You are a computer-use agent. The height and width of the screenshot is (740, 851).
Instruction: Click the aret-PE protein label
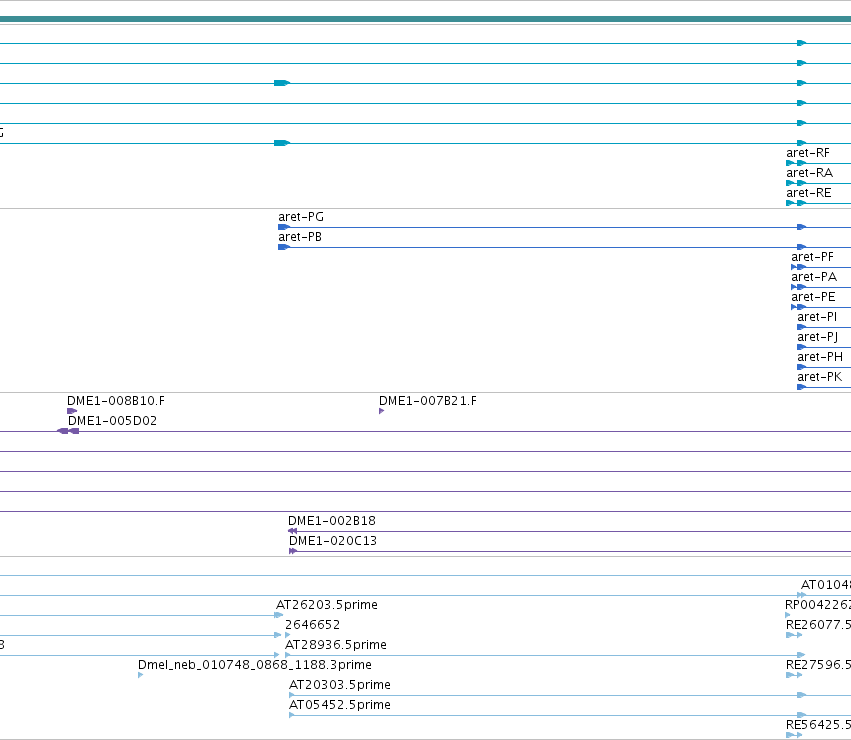pos(813,298)
